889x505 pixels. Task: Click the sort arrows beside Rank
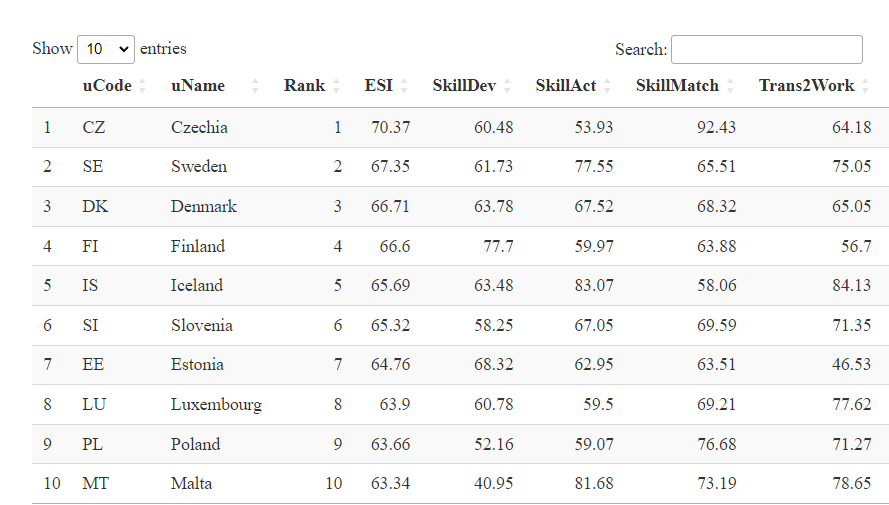click(x=336, y=86)
